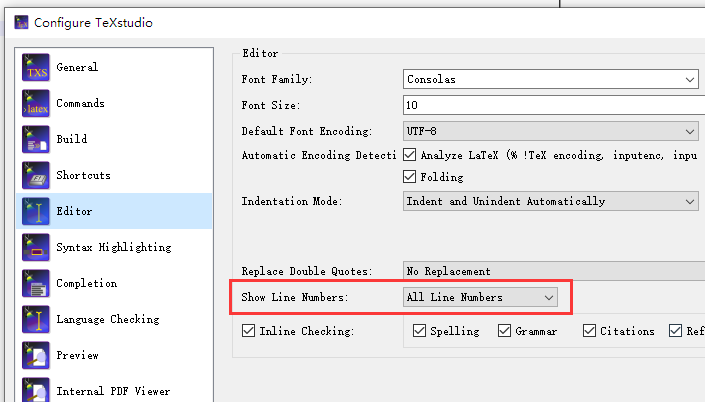Click the Build category icon
This screenshot has height=402, width=705.
pos(36,139)
